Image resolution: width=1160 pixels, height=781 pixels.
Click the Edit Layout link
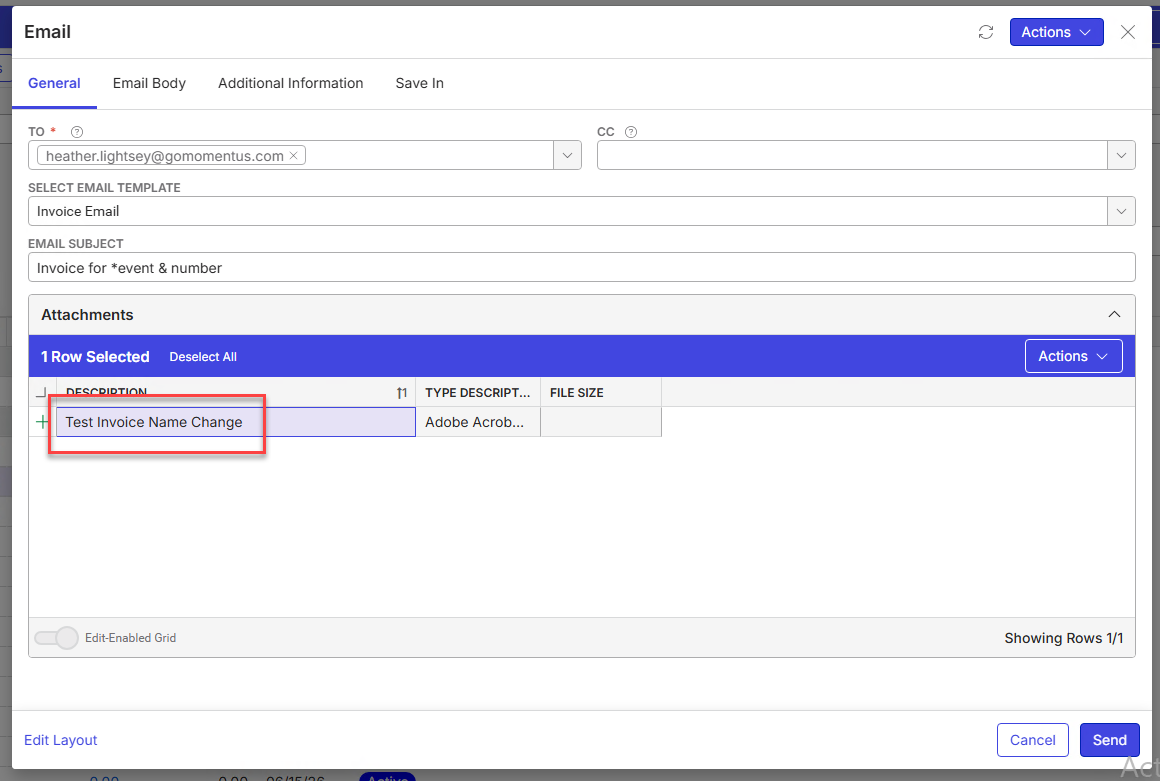click(x=61, y=740)
